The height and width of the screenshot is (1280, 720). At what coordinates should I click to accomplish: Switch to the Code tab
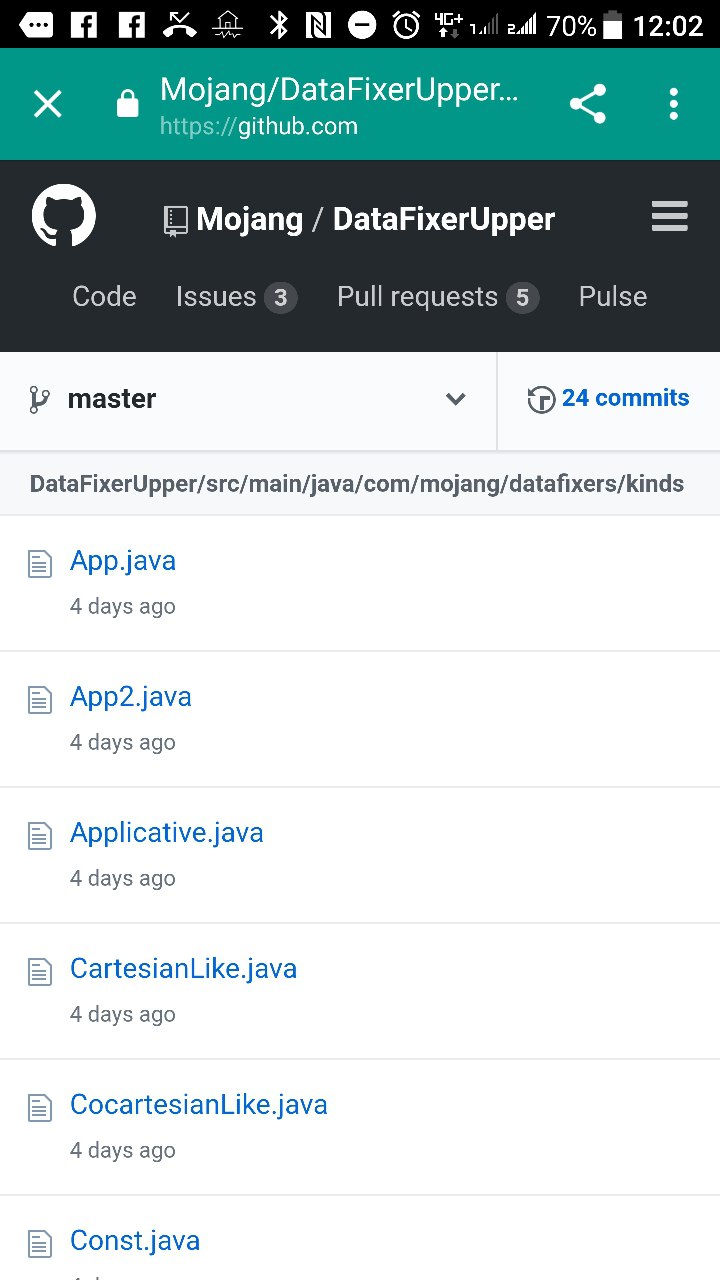pyautogui.click(x=104, y=297)
